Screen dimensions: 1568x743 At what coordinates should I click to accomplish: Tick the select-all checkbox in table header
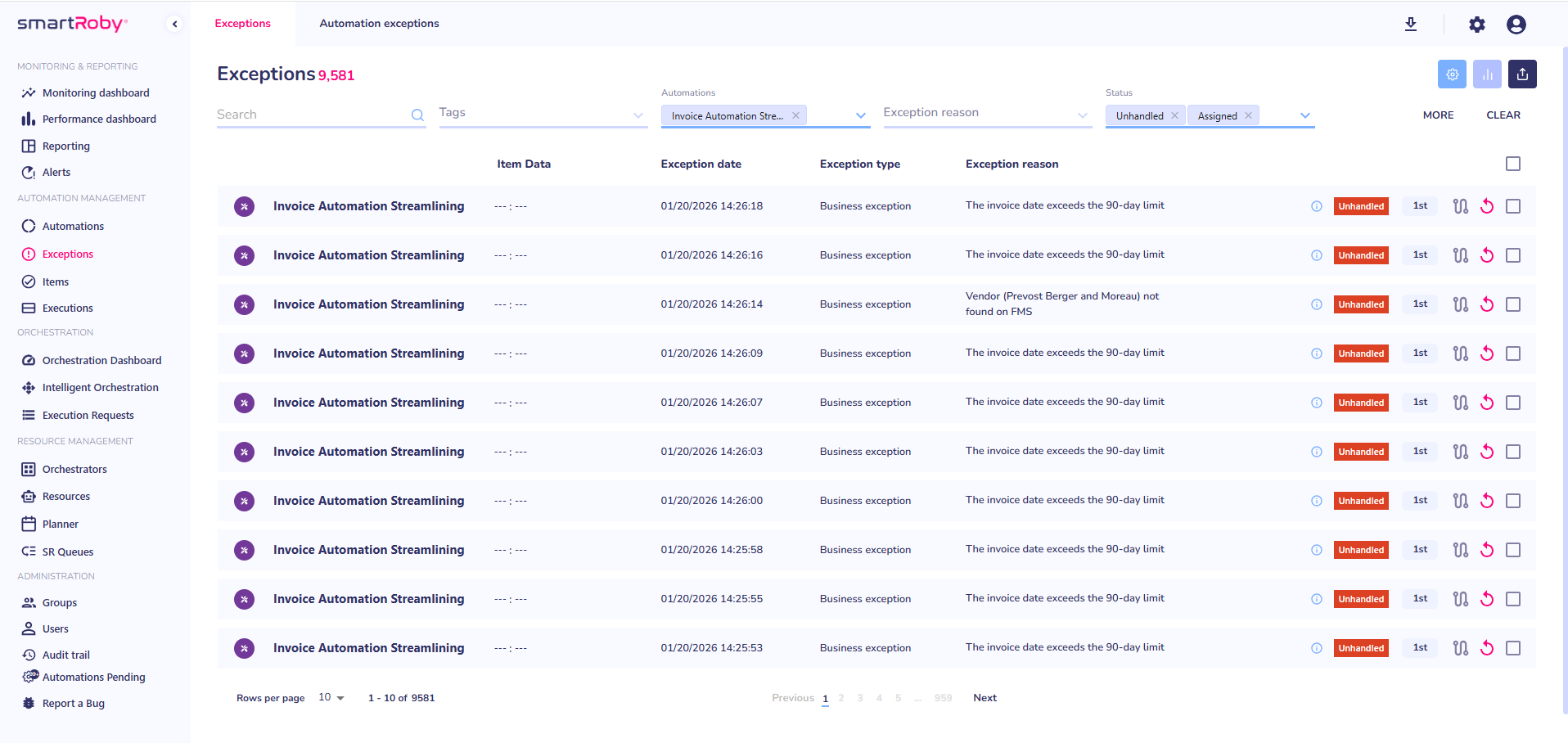coord(1513,164)
